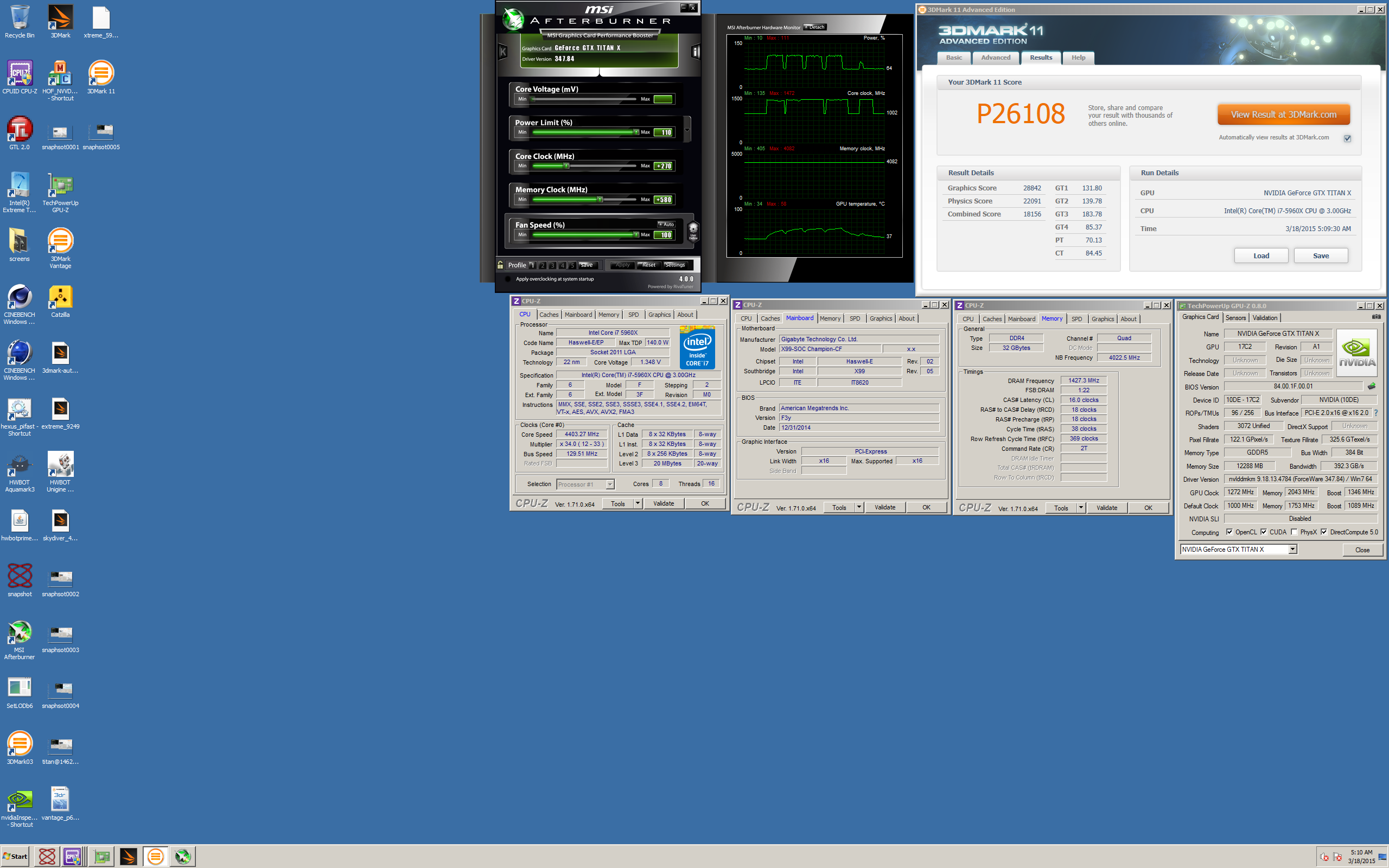Switch to 3DMark 11 Help tab
This screenshot has height=868, width=1389.
(x=1079, y=58)
